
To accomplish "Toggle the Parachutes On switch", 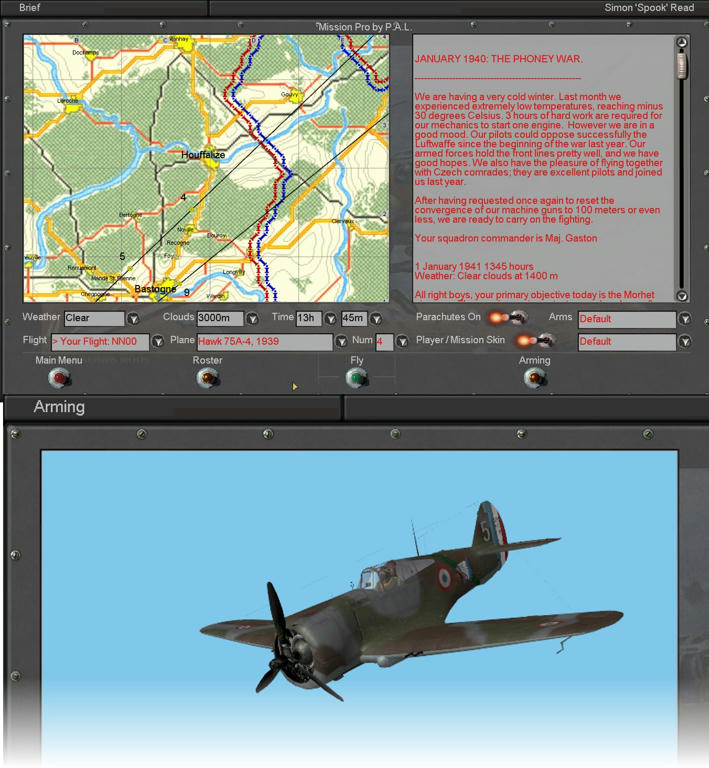I will click(x=507, y=318).
